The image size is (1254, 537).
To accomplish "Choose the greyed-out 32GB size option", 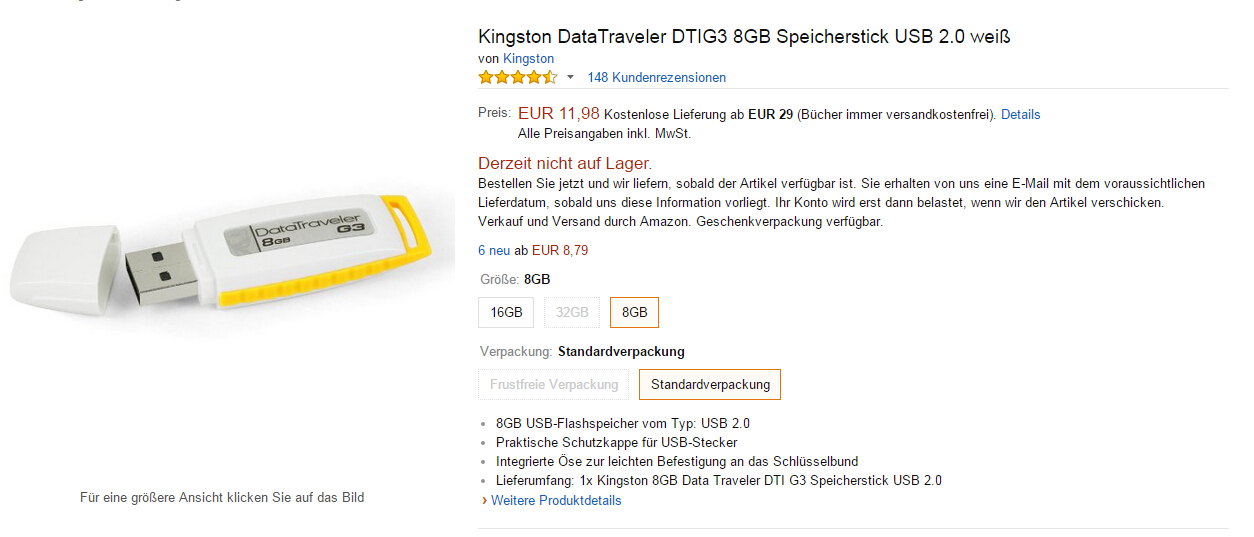I will [x=572, y=312].
